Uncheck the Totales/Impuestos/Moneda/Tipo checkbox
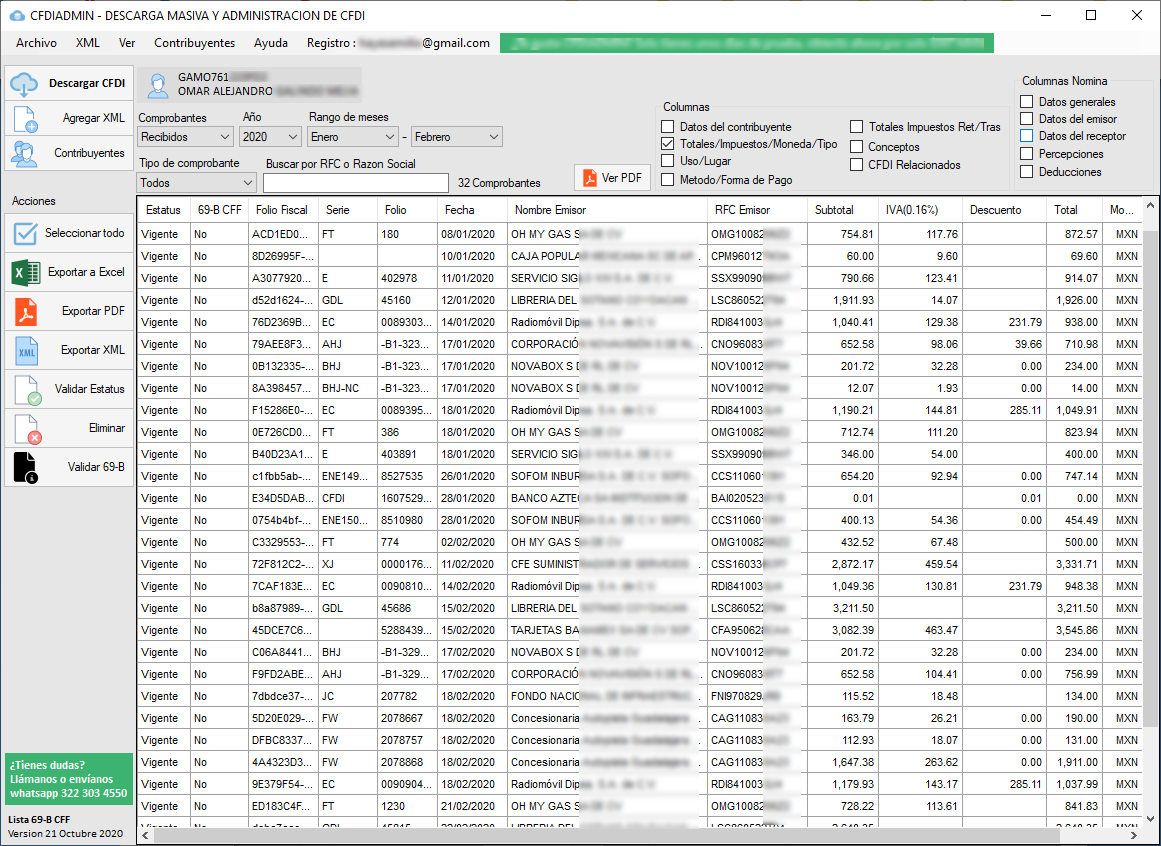 pyautogui.click(x=668, y=144)
